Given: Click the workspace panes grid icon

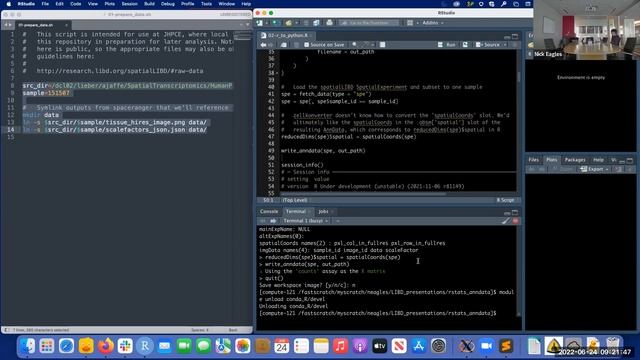Looking at the screenshot, I should tap(410, 23).
